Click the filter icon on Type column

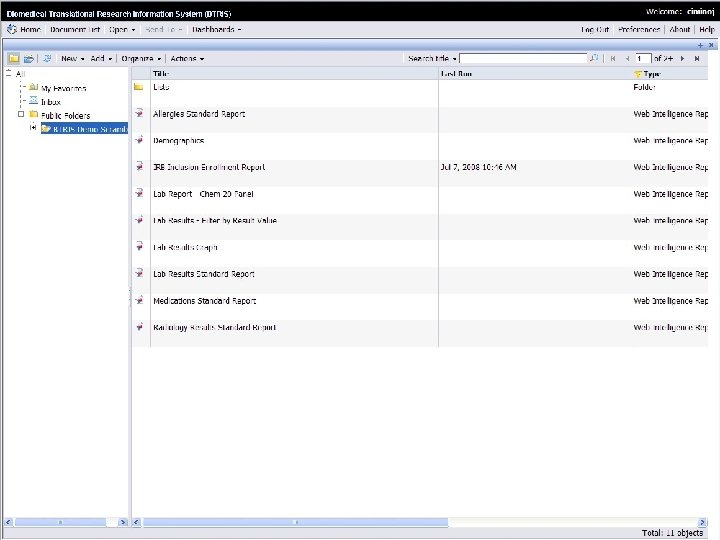point(637,74)
